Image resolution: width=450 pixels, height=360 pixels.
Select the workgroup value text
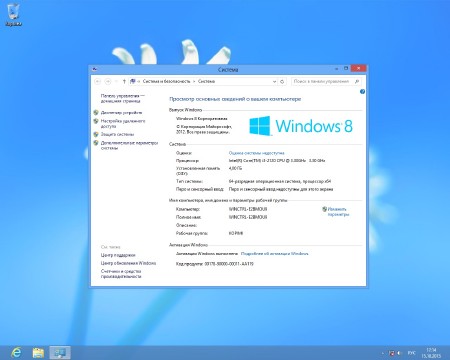(236, 233)
